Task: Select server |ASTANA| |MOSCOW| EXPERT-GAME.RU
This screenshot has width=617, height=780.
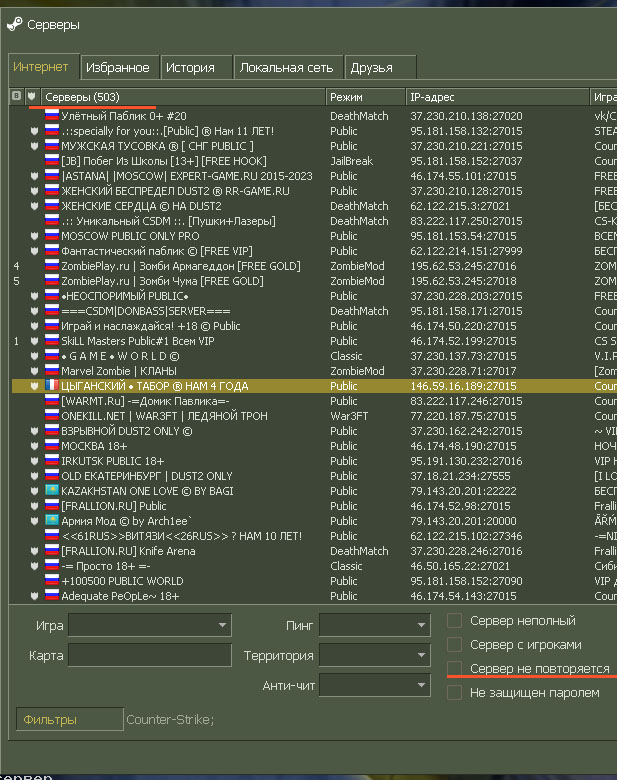Action: 187,176
